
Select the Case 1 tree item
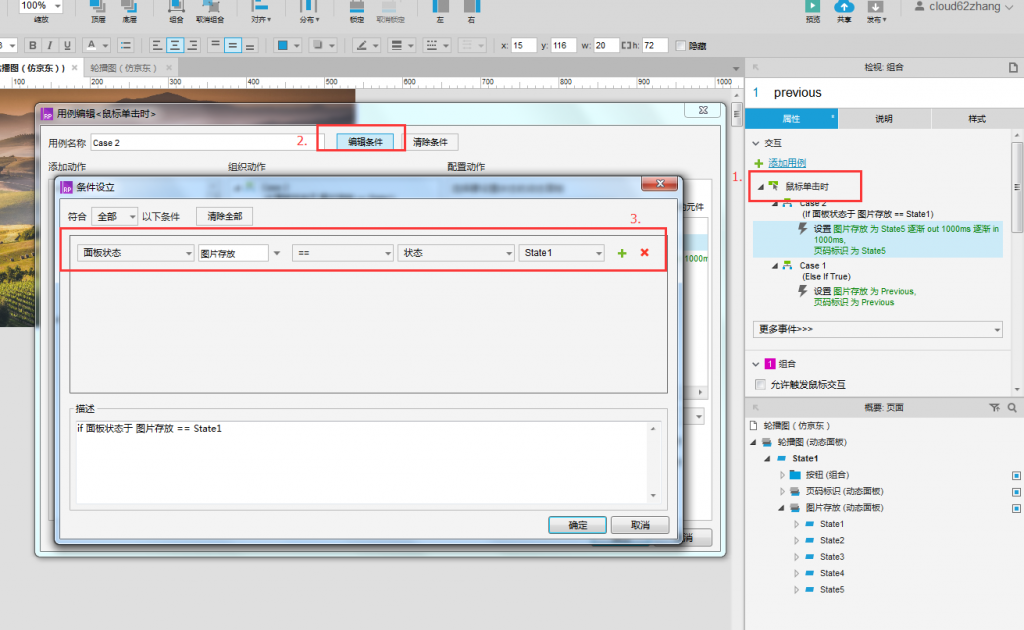813,266
